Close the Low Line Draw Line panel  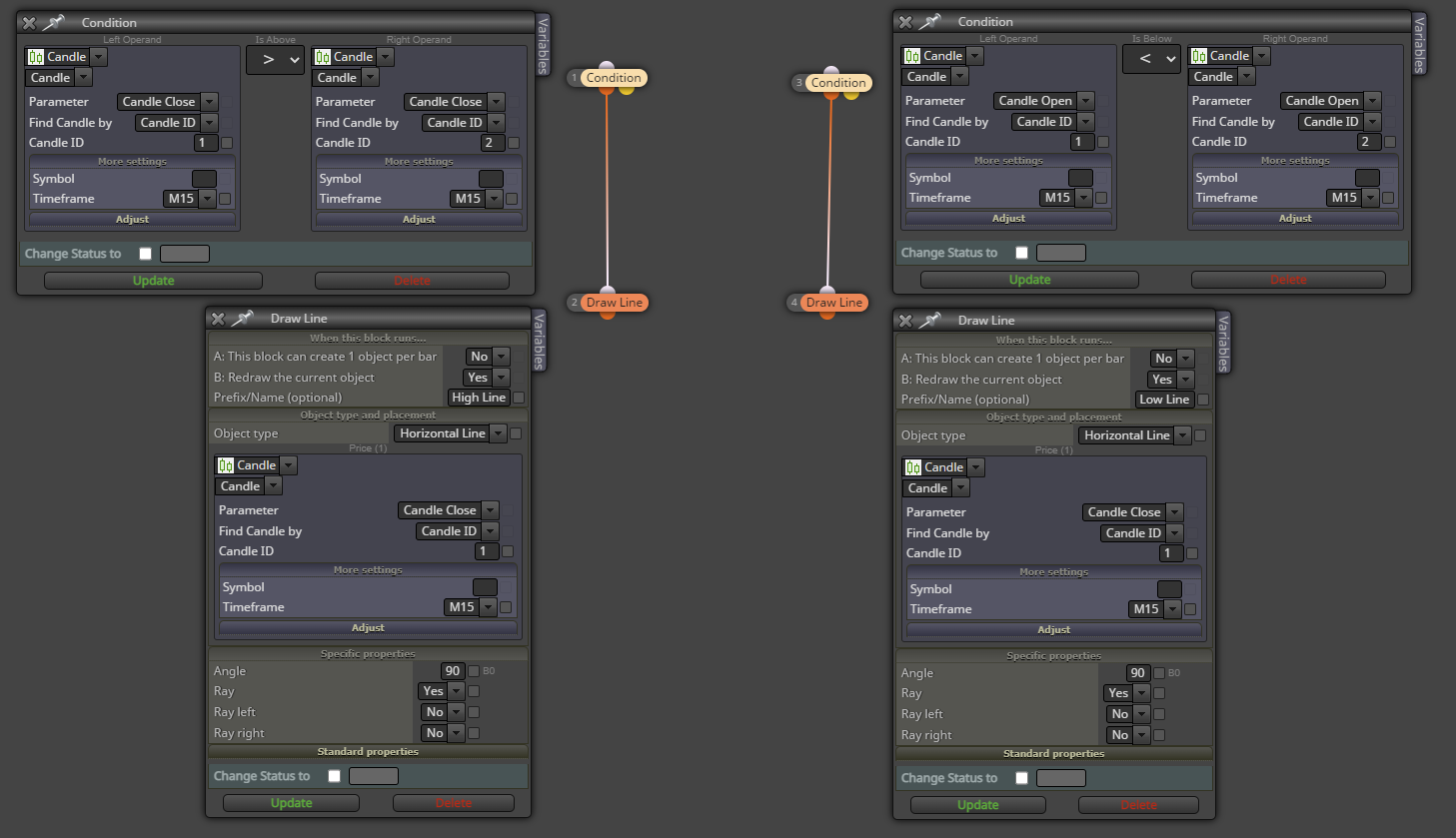pos(905,320)
